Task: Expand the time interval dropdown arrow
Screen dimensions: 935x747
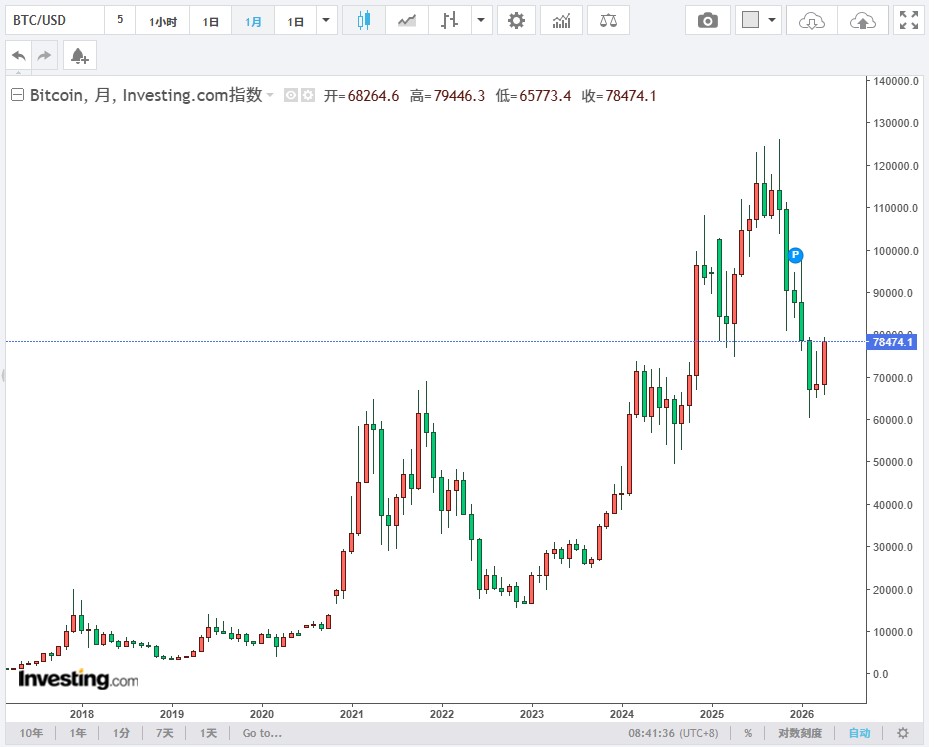Action: click(x=326, y=21)
